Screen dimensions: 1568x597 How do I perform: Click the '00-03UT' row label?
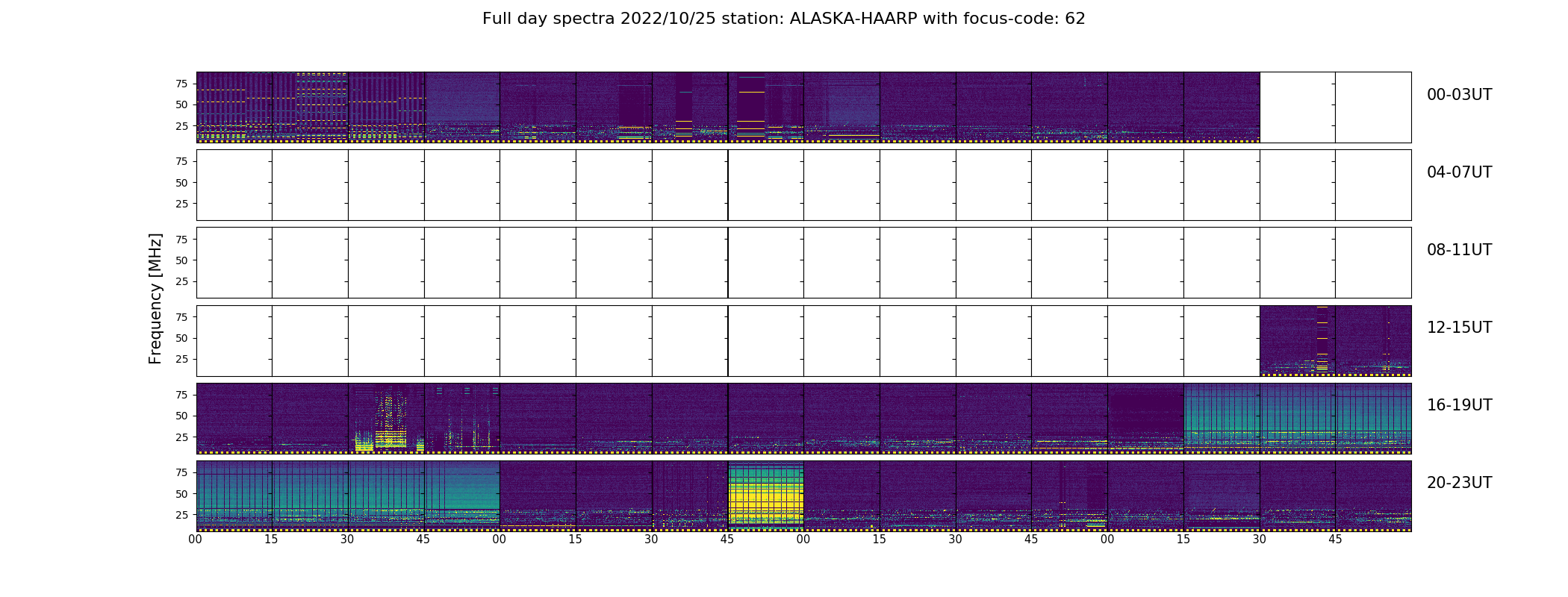tap(1459, 95)
